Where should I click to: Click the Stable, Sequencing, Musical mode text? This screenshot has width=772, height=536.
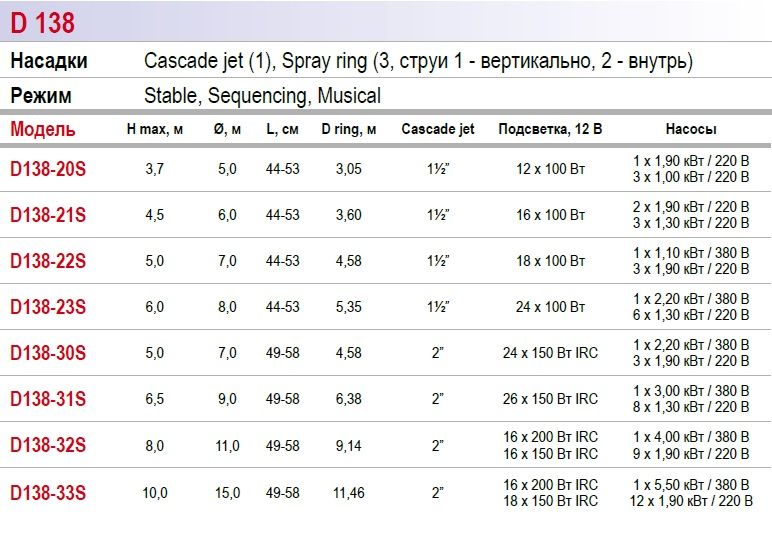[x=262, y=96]
